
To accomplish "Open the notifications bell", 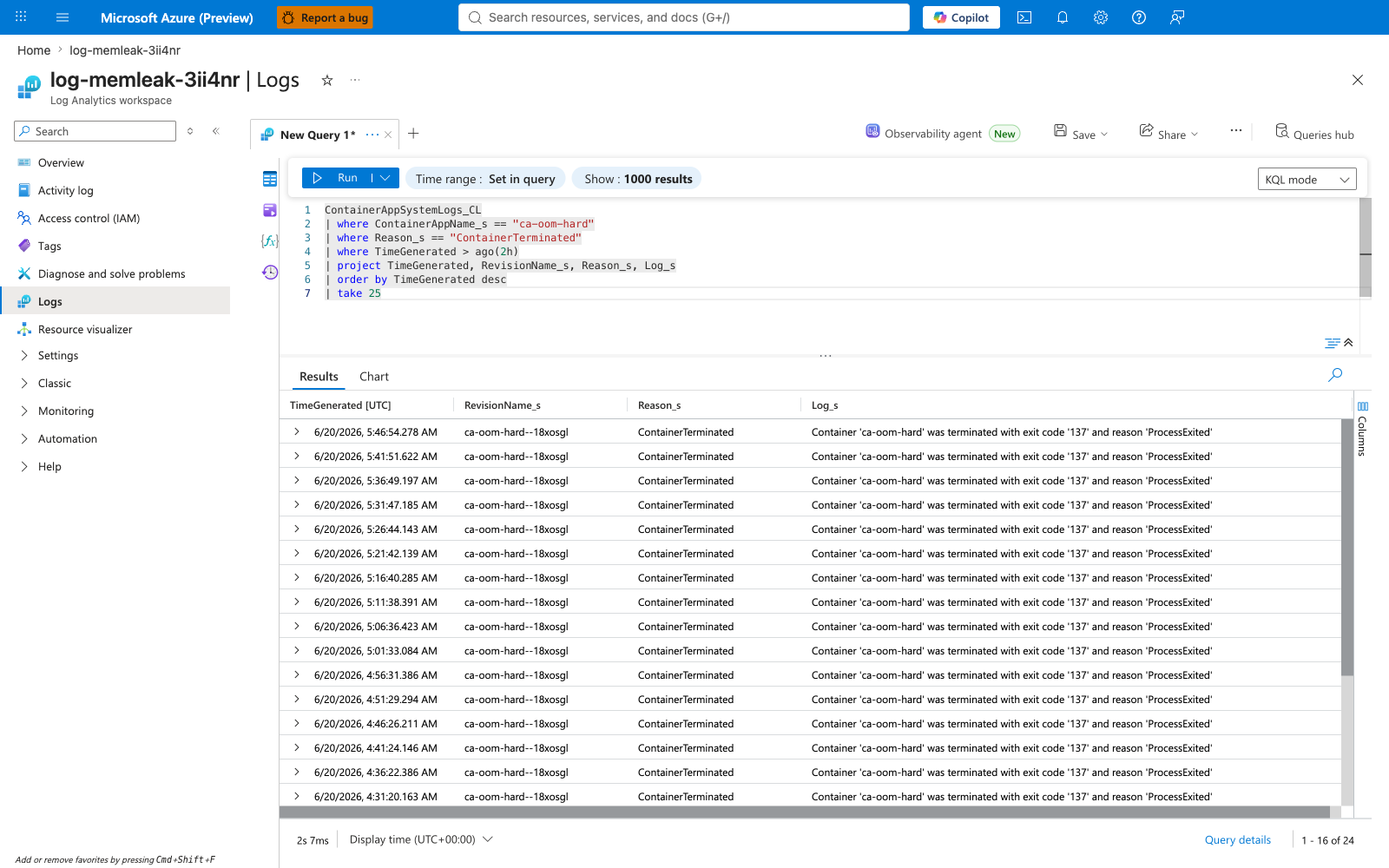I will pyautogui.click(x=1063, y=17).
